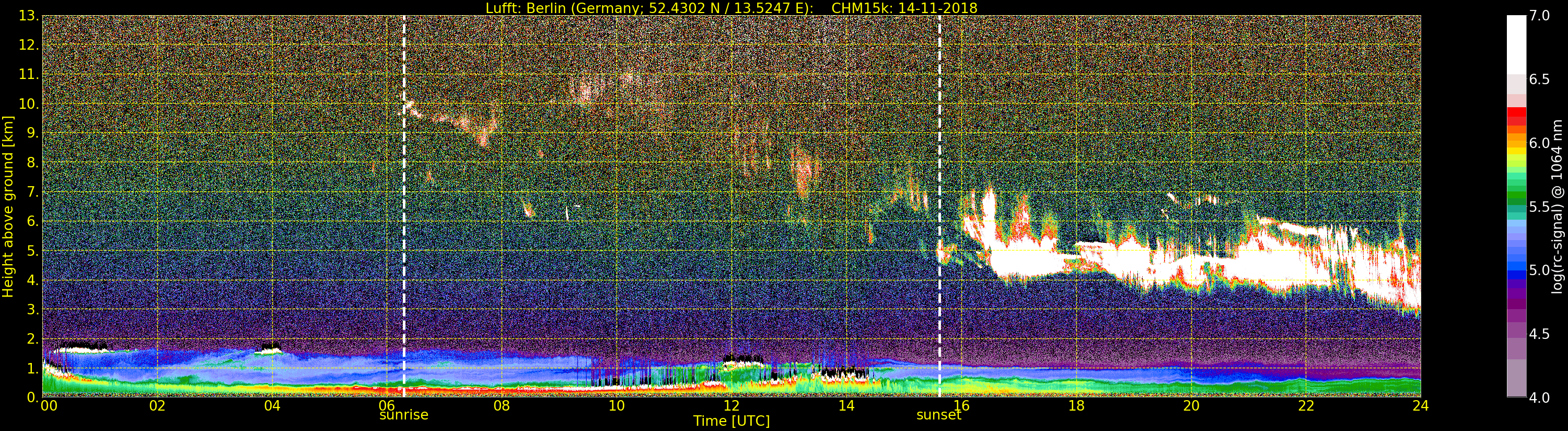Click the time-axis tick label '22'
The height and width of the screenshot is (431, 1568).
[1306, 406]
